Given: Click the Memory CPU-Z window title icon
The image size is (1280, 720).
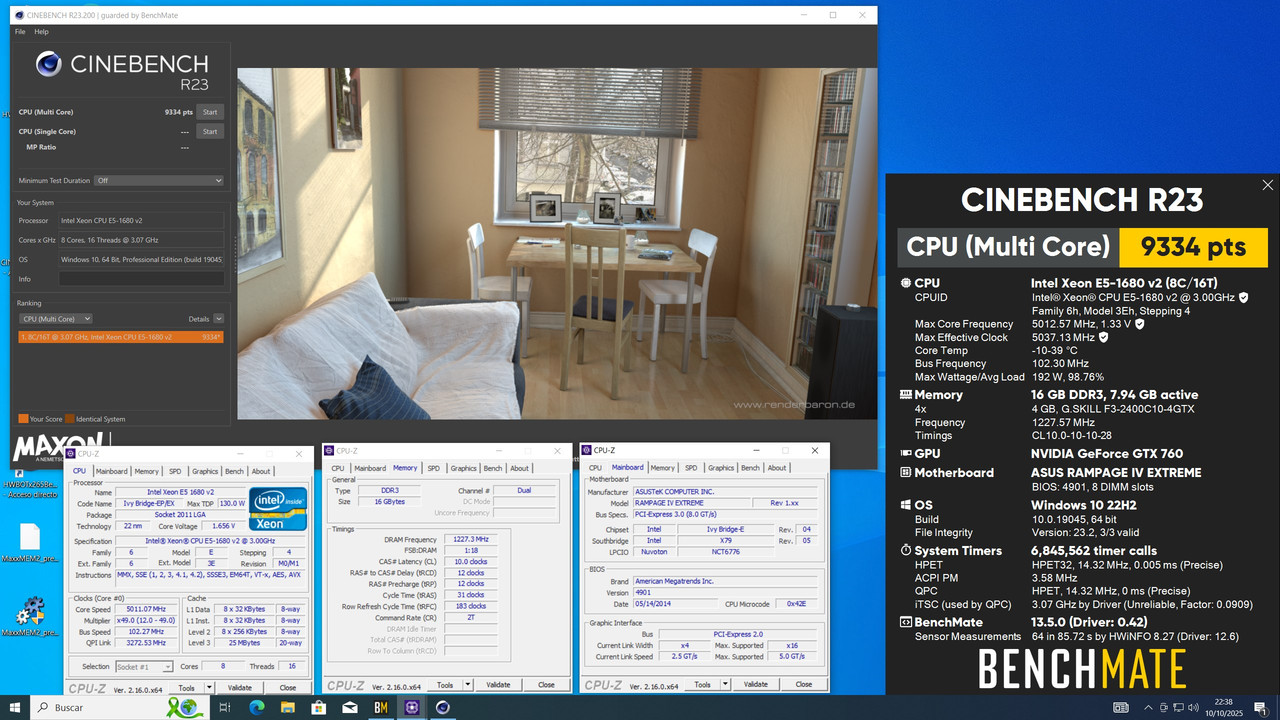Looking at the screenshot, I should (330, 451).
